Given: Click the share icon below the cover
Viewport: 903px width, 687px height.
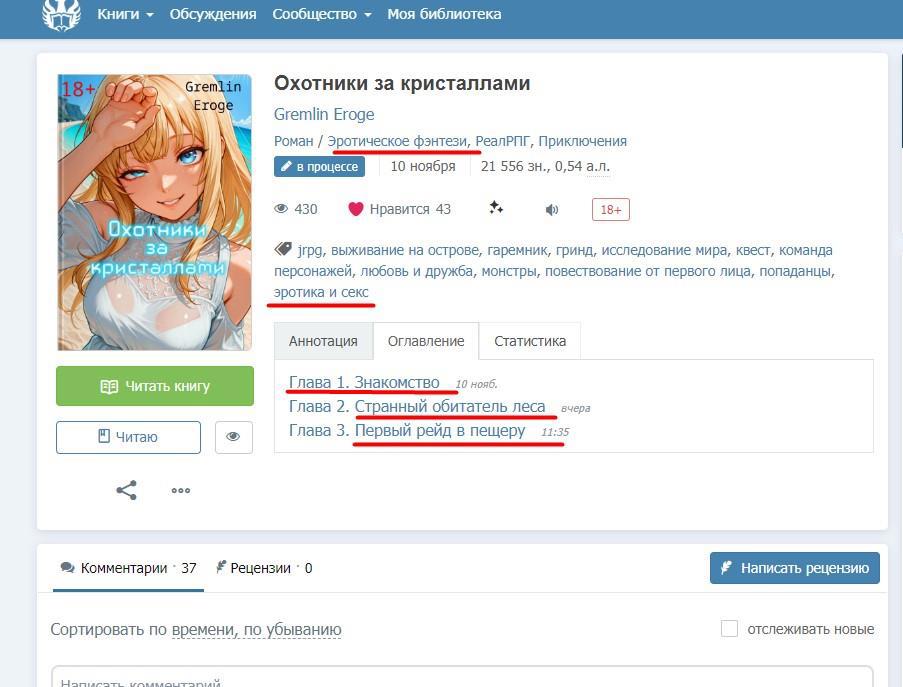Looking at the screenshot, I should click(127, 490).
